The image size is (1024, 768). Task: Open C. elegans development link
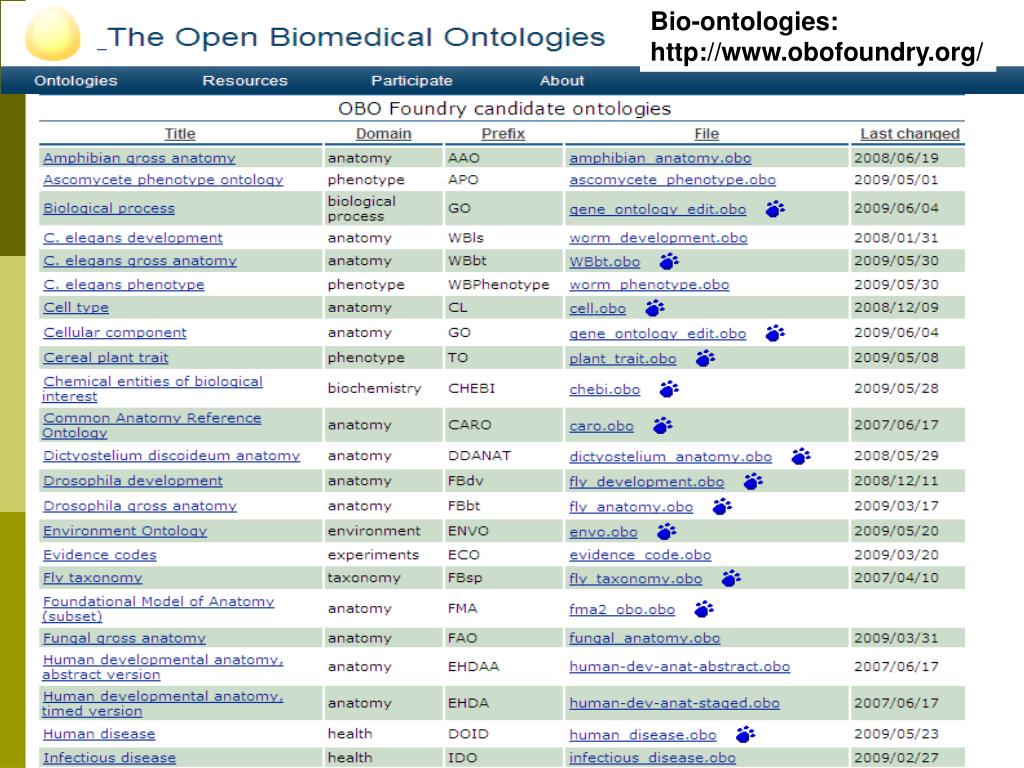tap(133, 238)
